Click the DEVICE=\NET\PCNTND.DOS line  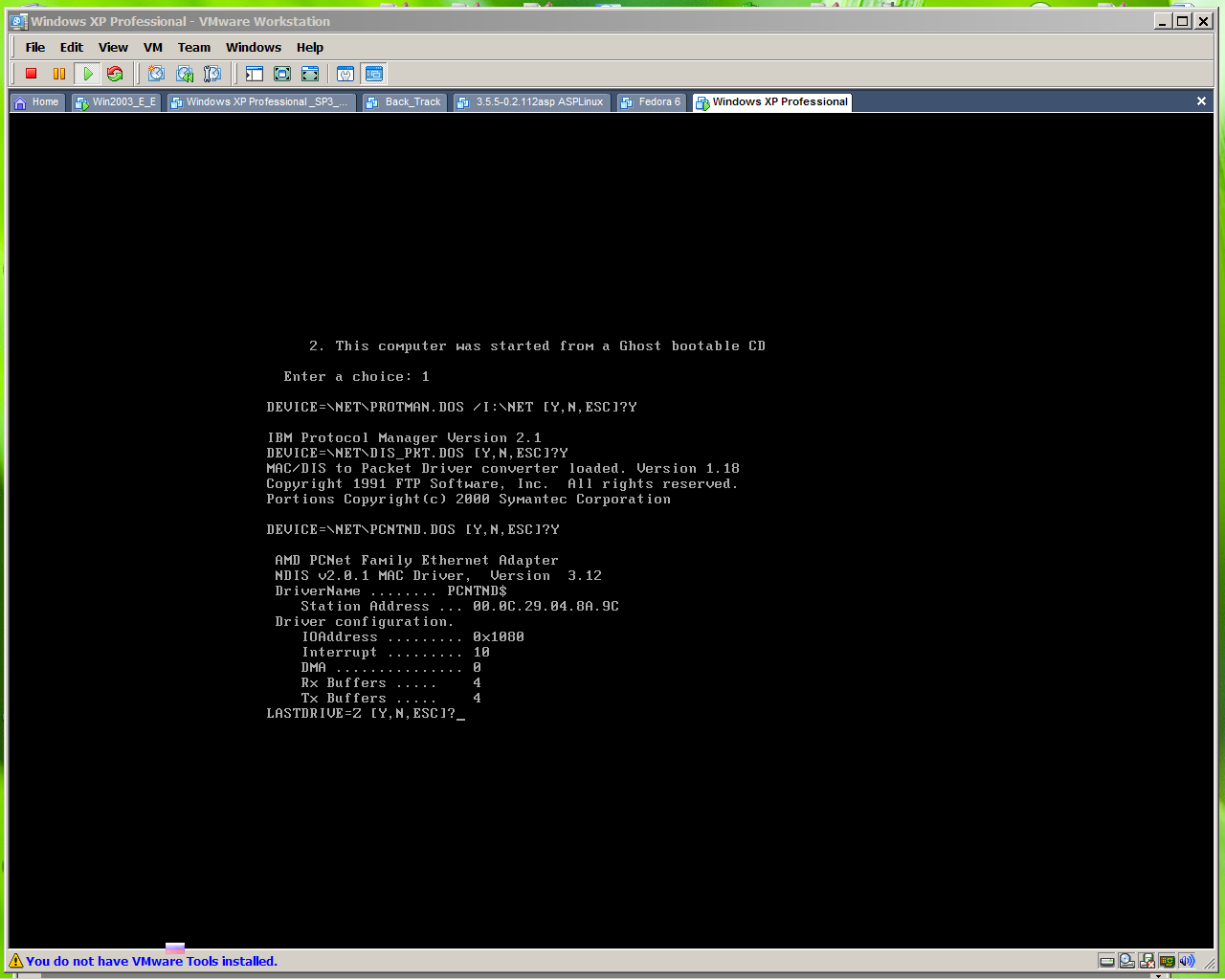412,530
